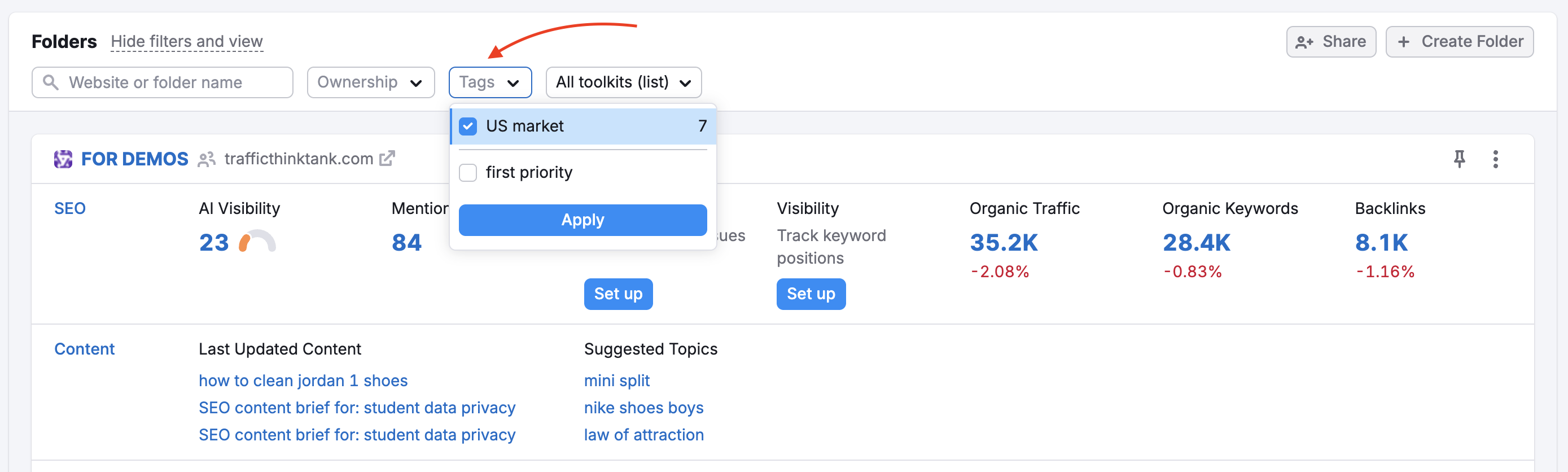Click the Share button
This screenshot has width=1568, height=472.
pos(1330,41)
